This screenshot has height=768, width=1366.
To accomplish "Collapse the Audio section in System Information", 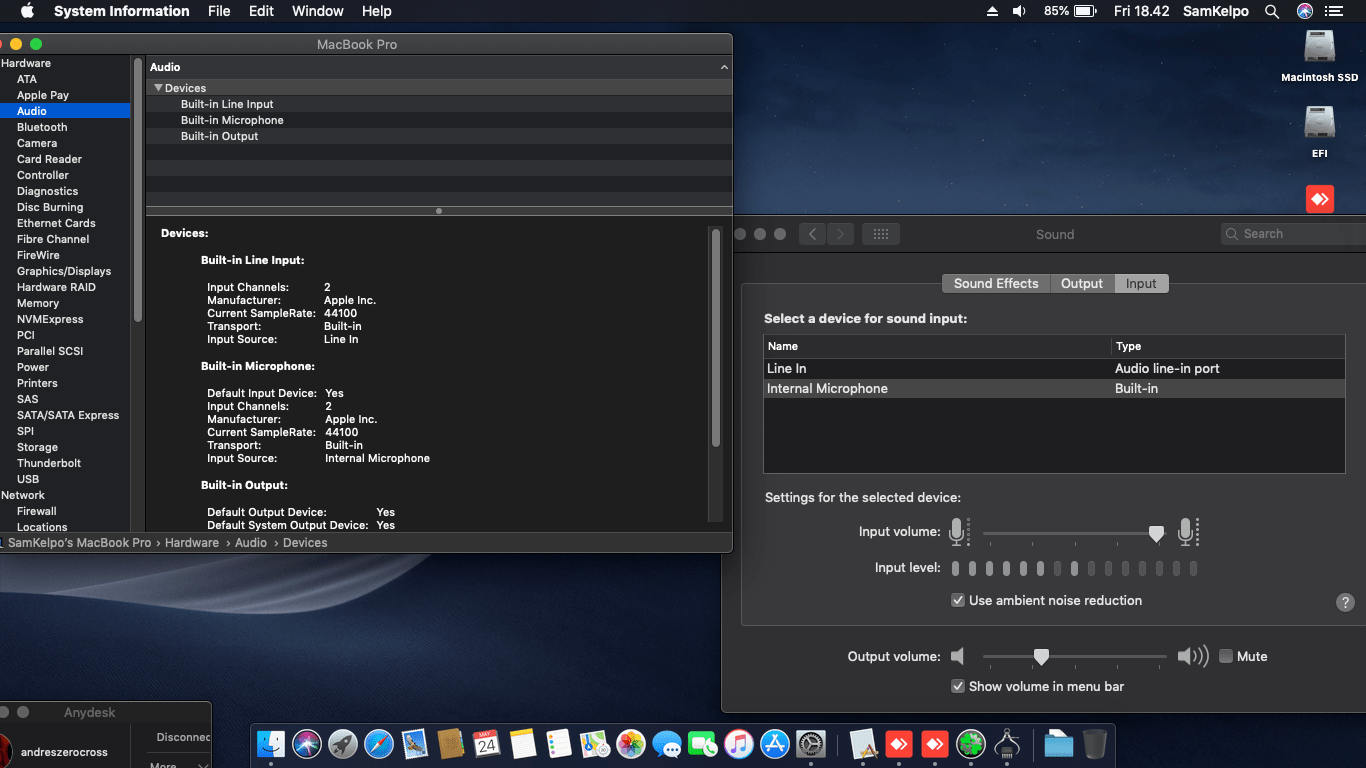I will tap(724, 67).
